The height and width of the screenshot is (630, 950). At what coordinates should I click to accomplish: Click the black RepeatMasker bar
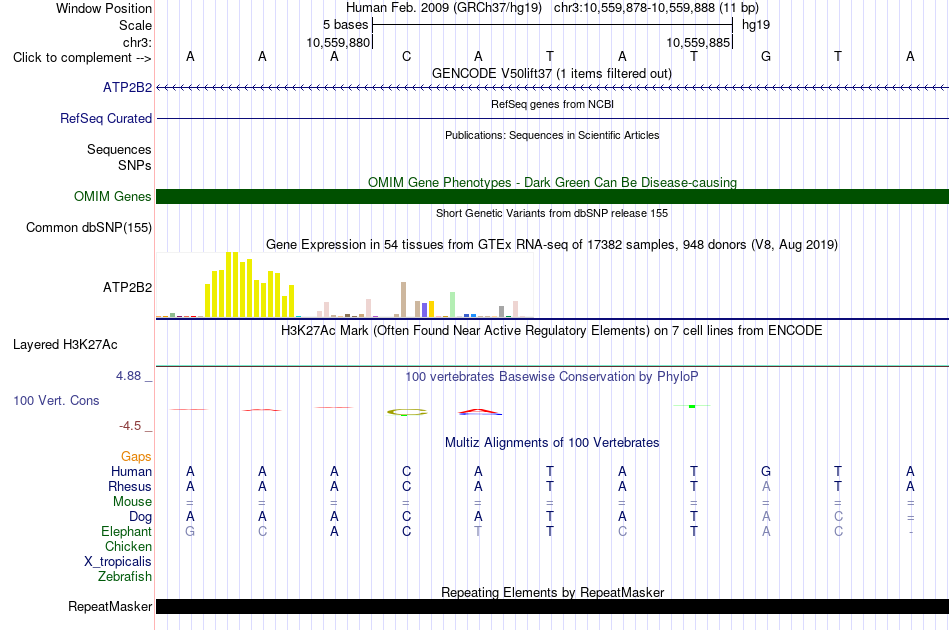pyautogui.click(x=553, y=606)
